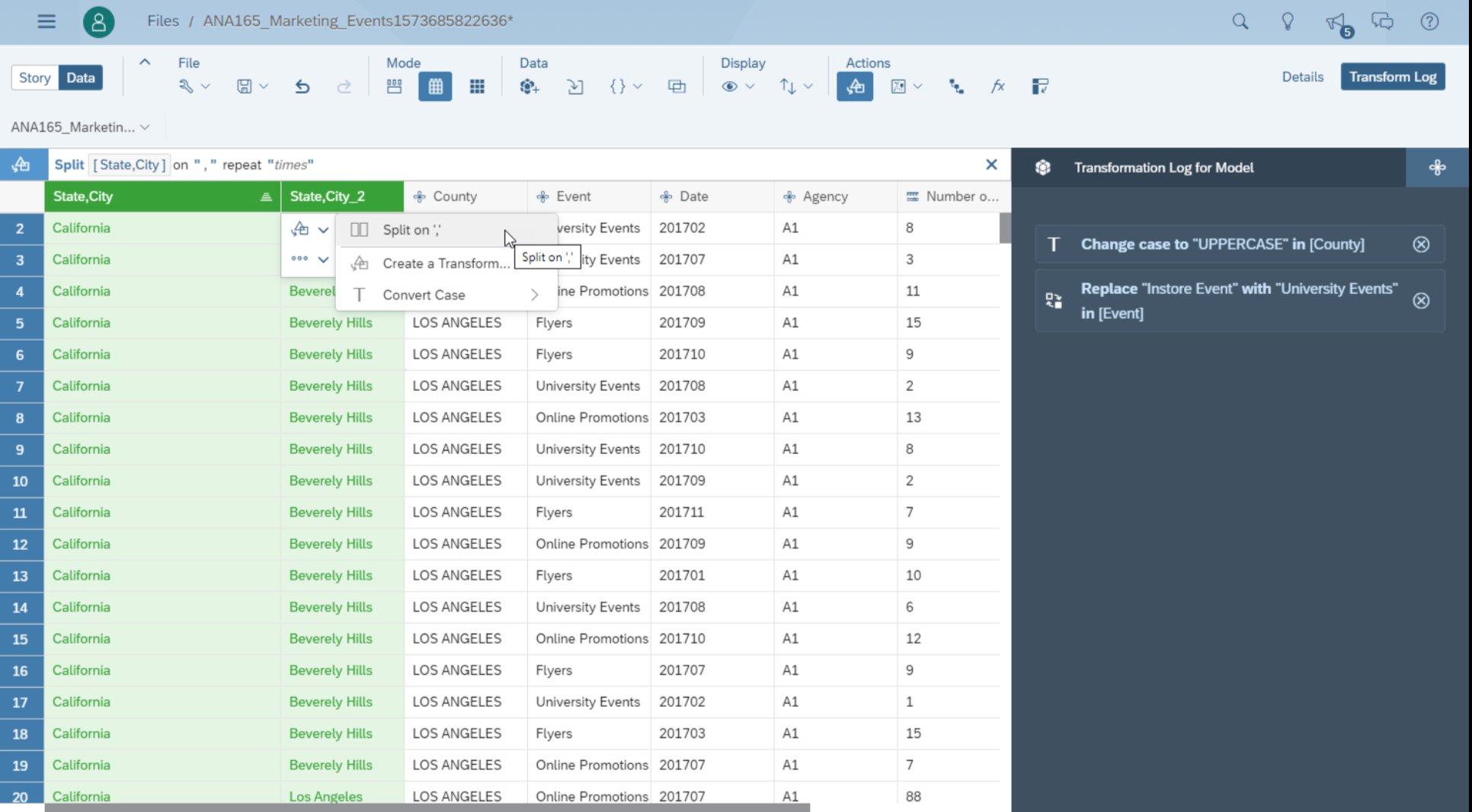The height and width of the screenshot is (812, 1472).
Task: Open the lightbulb suggestions icon
Action: [x=1288, y=21]
